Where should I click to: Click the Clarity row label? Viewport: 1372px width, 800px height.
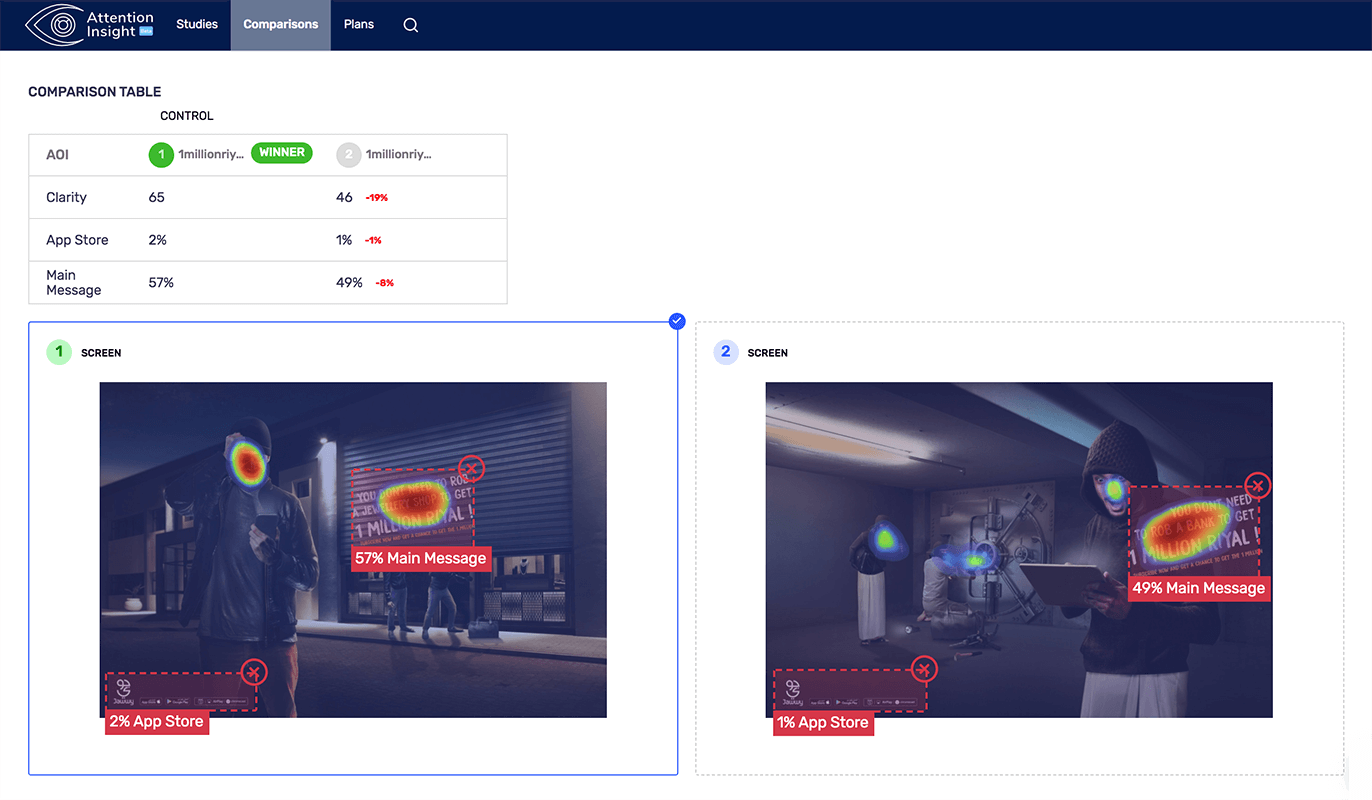pos(67,198)
